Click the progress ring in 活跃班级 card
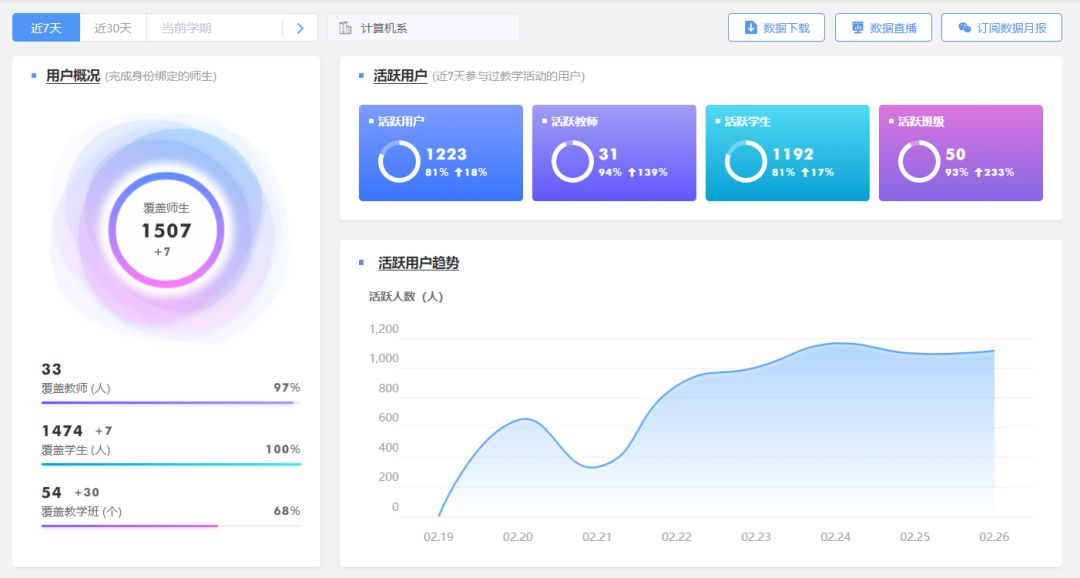This screenshot has height=578, width=1080. [919, 162]
